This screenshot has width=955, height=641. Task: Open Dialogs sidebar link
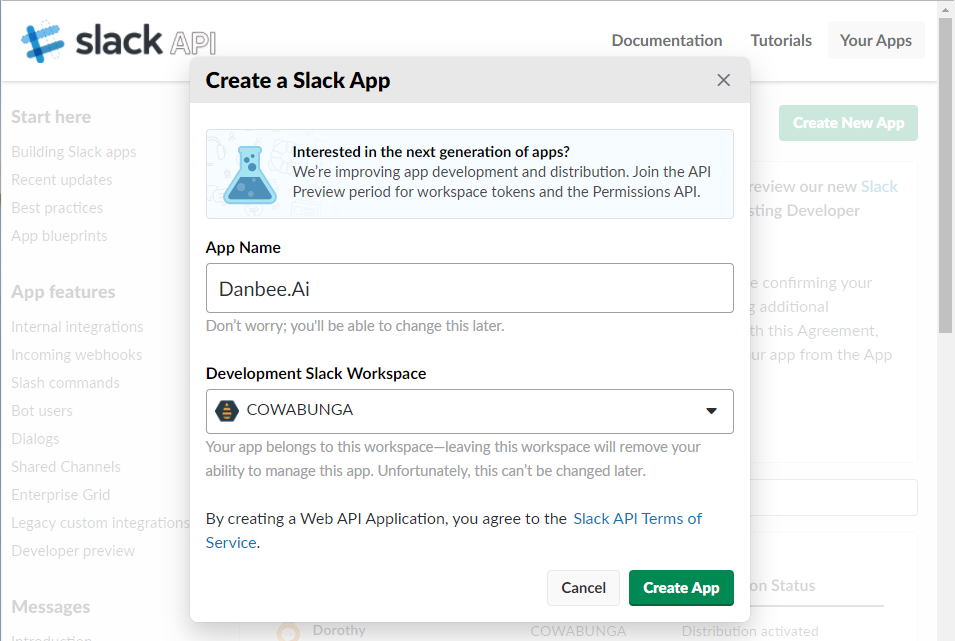click(35, 439)
